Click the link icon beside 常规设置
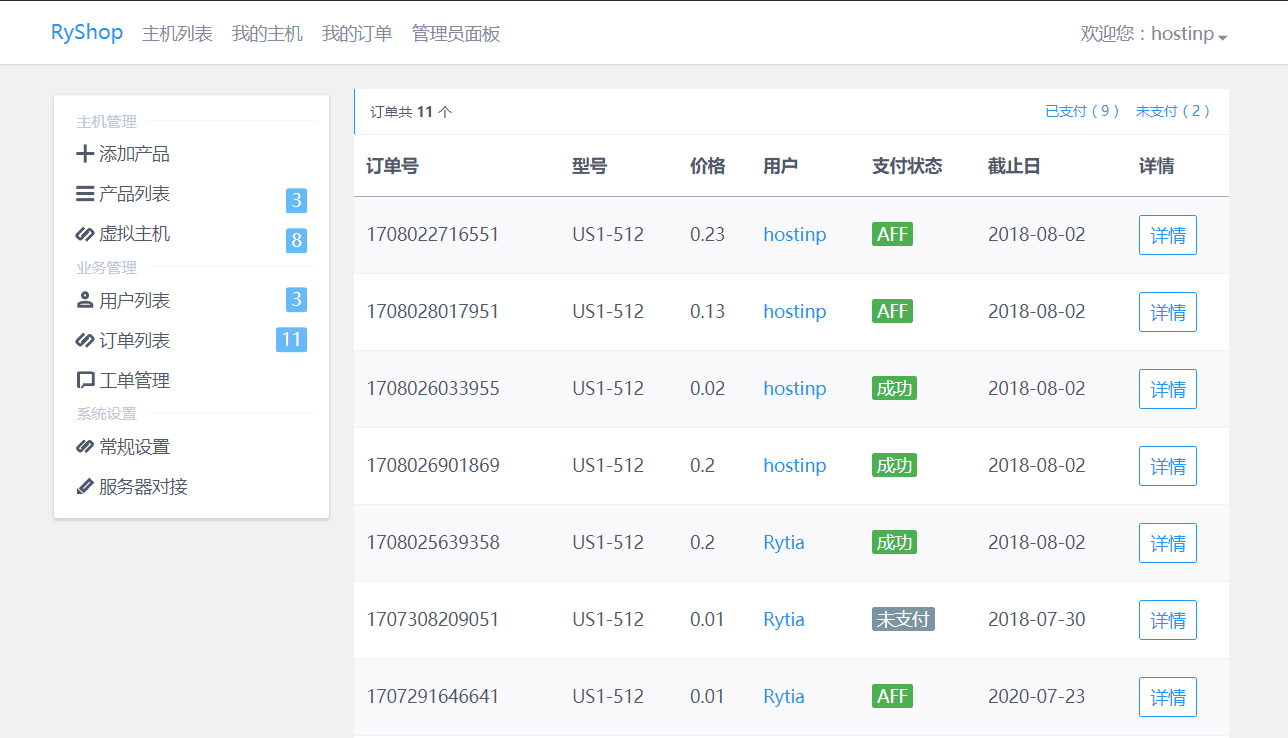The image size is (1288, 738). coord(85,447)
